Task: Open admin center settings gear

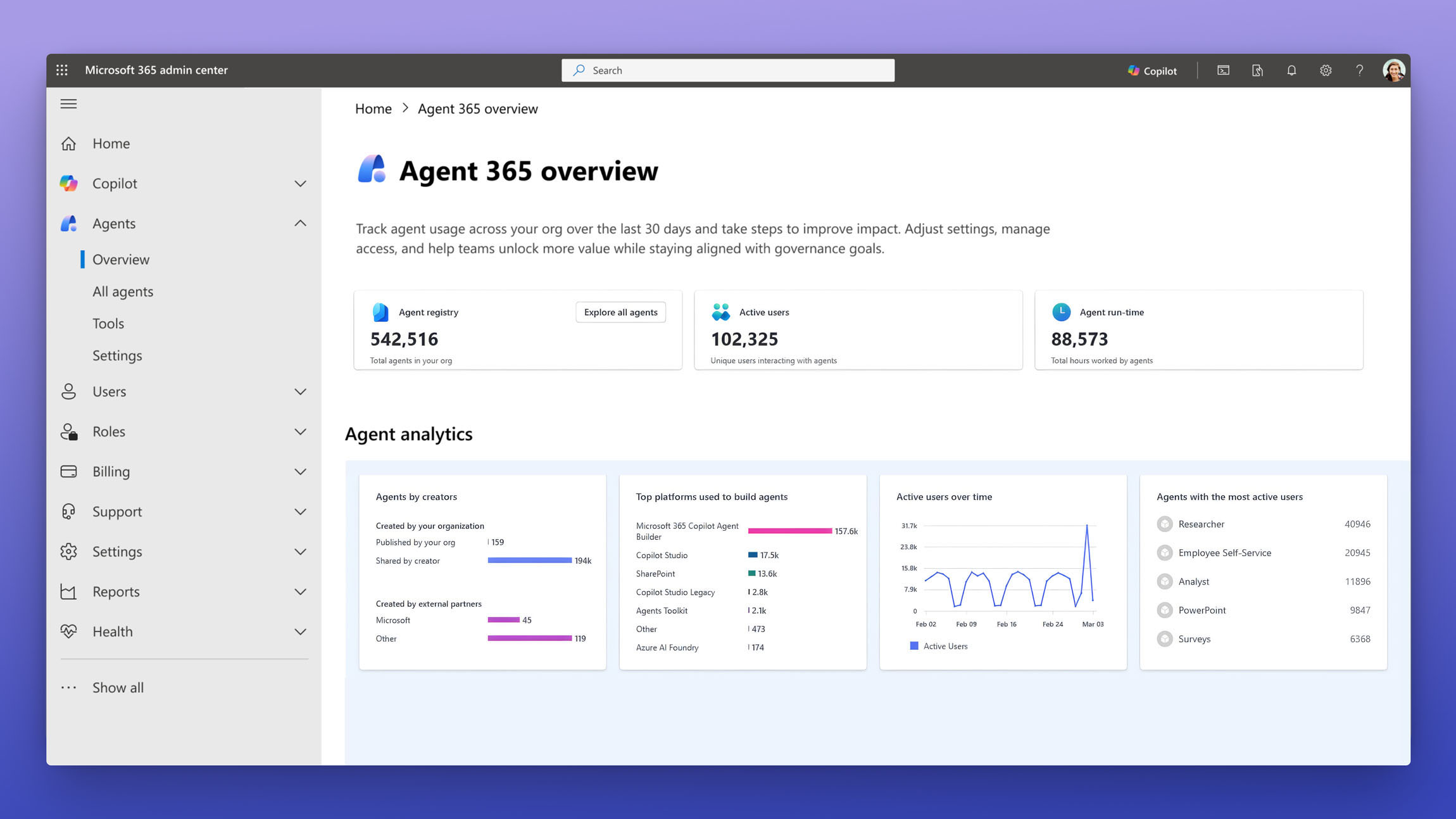Action: (1326, 70)
